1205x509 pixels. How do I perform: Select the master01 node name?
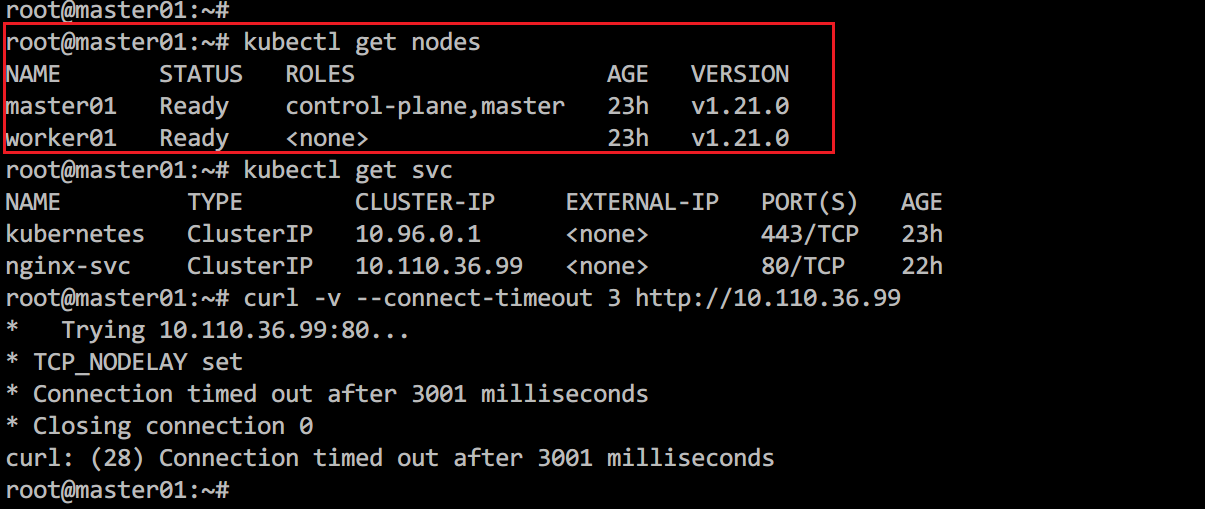61,106
